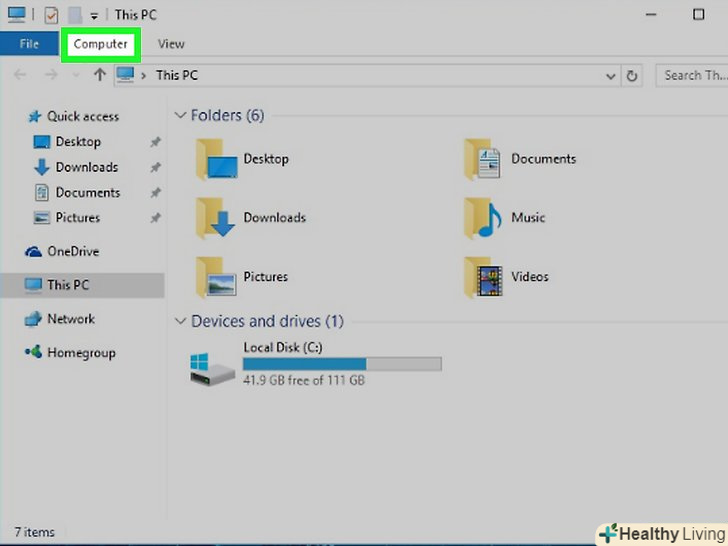Click the Properties quick access toolbar icon
This screenshot has height=546, width=728.
51,15
